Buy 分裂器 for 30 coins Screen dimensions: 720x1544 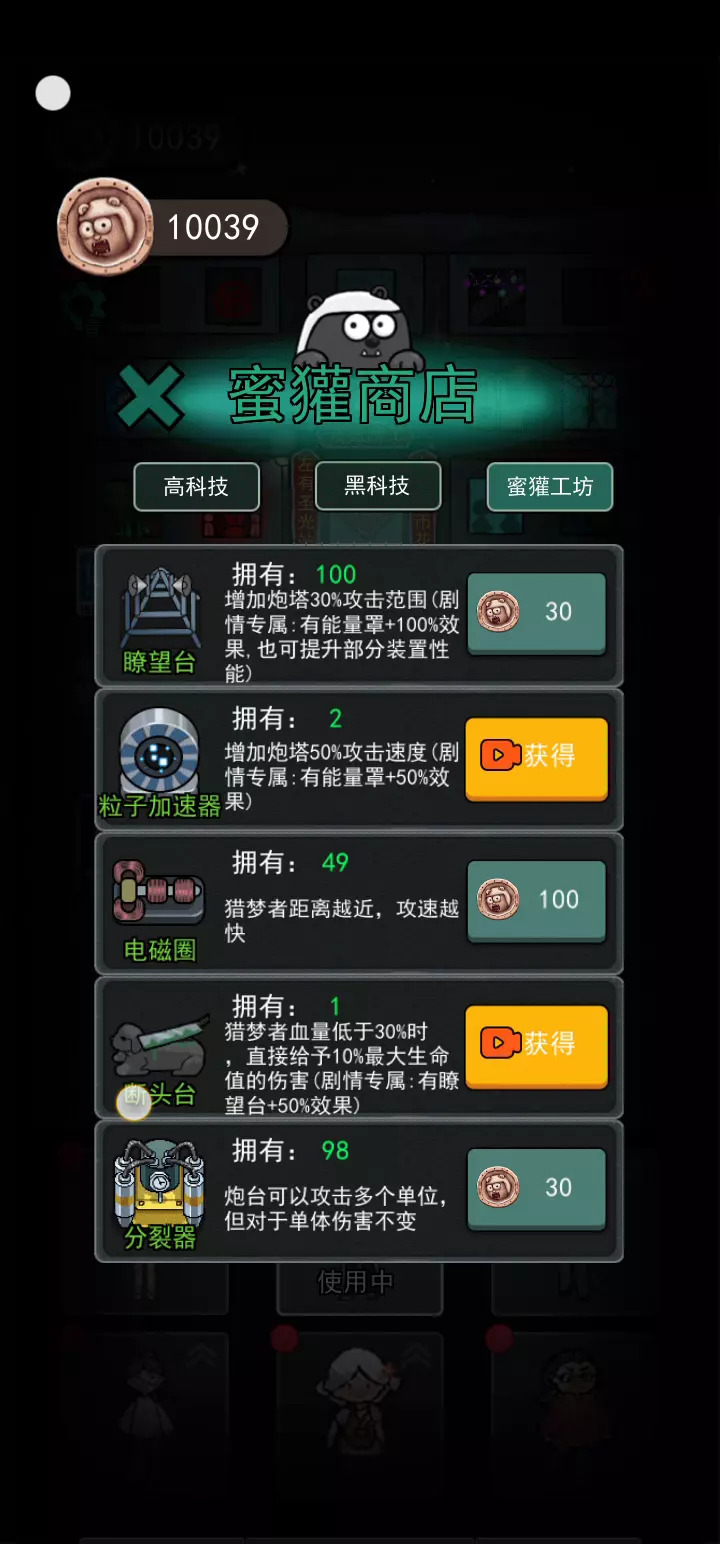tap(537, 1189)
